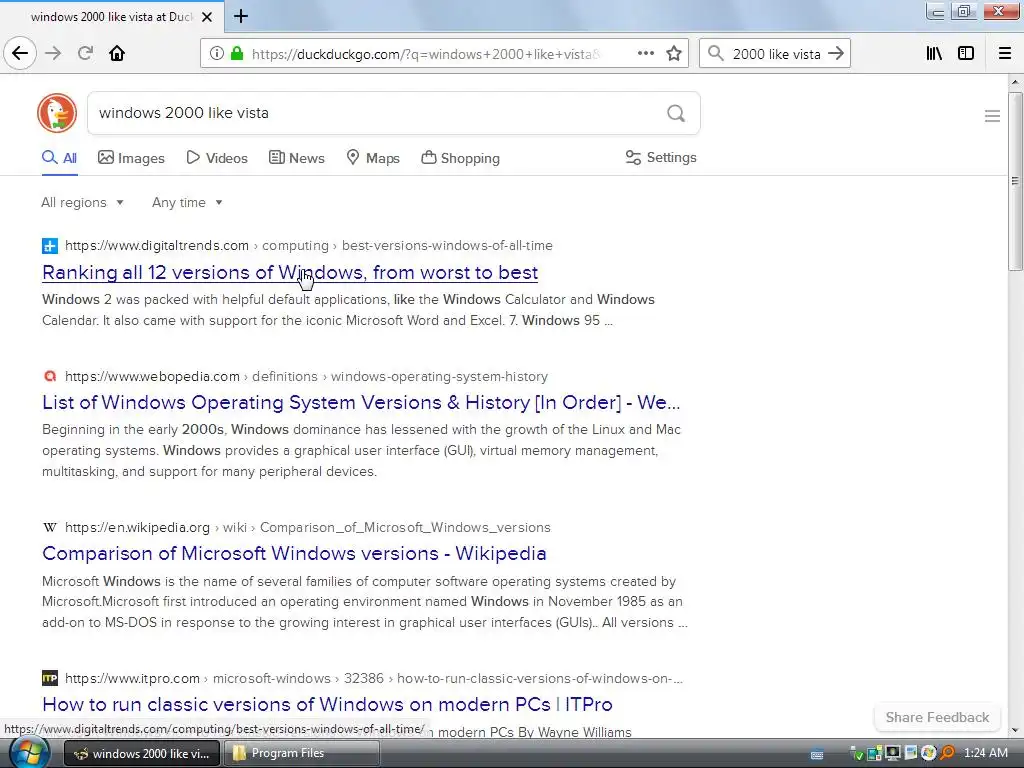Open 'Comparison of Microsoft Windows versions' Wikipedia link
The image size is (1024, 768).
pyautogui.click(x=294, y=553)
